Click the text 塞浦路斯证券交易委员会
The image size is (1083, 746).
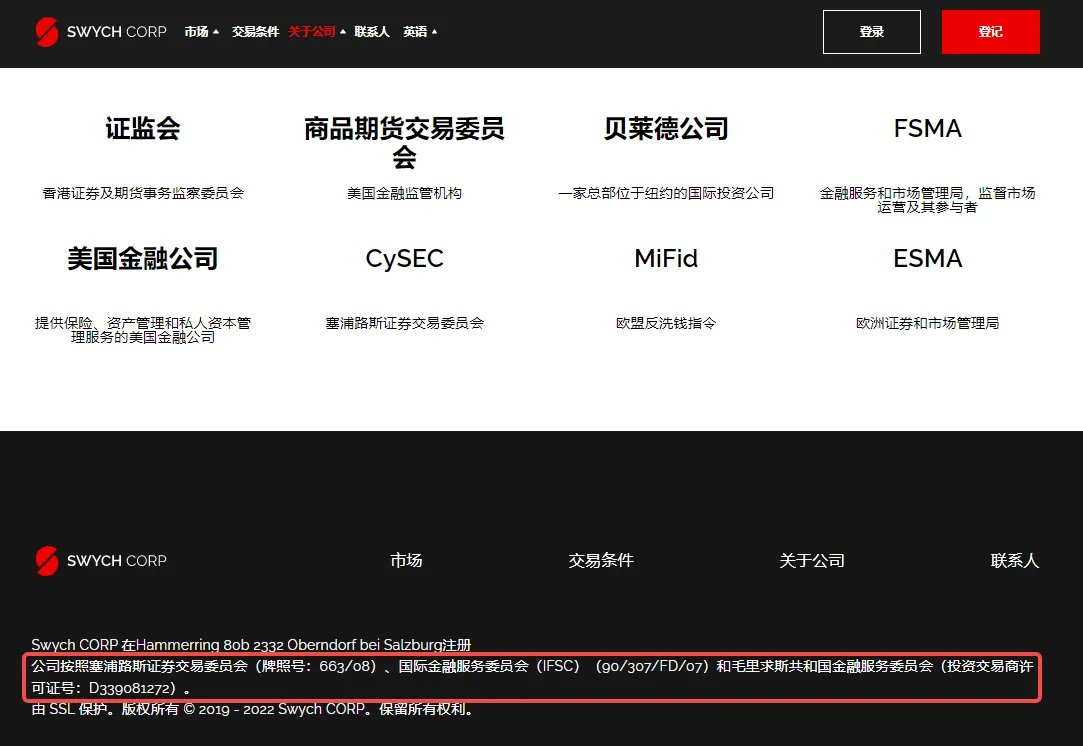(404, 323)
